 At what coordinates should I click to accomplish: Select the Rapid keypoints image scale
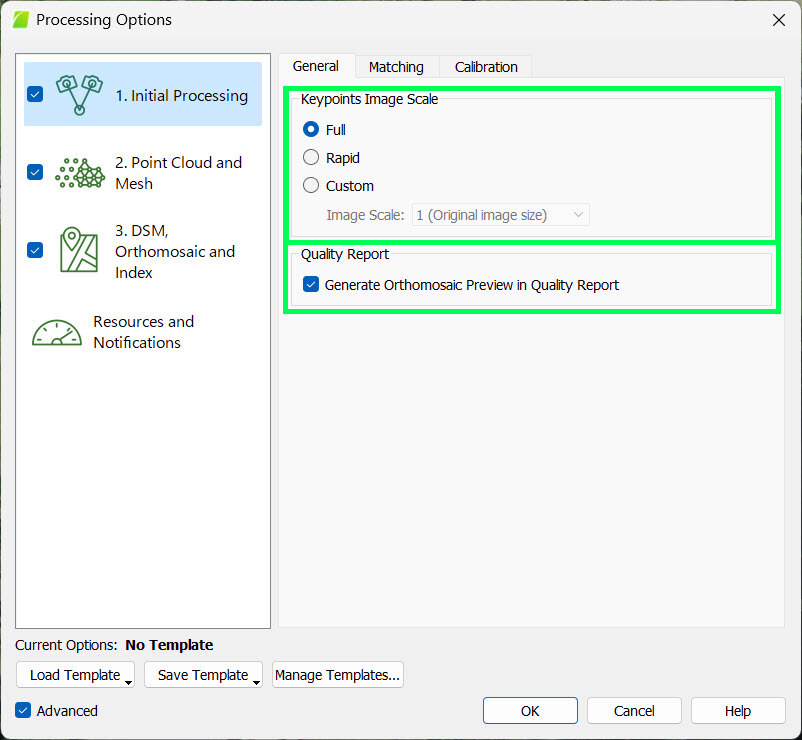[311, 158]
